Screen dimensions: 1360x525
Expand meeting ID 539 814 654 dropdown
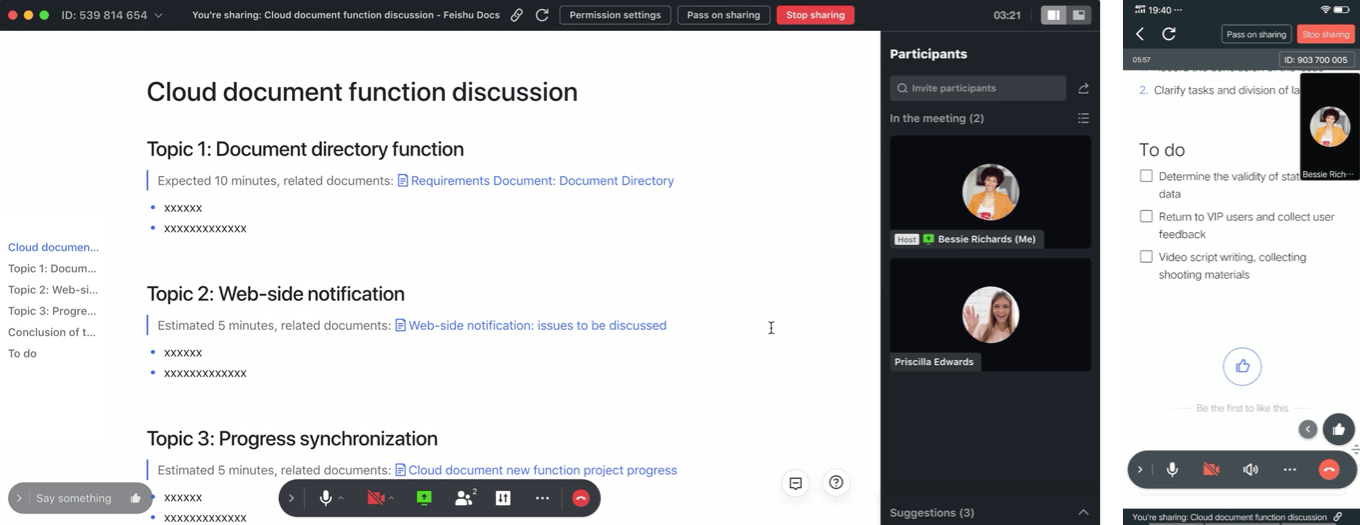(x=158, y=16)
